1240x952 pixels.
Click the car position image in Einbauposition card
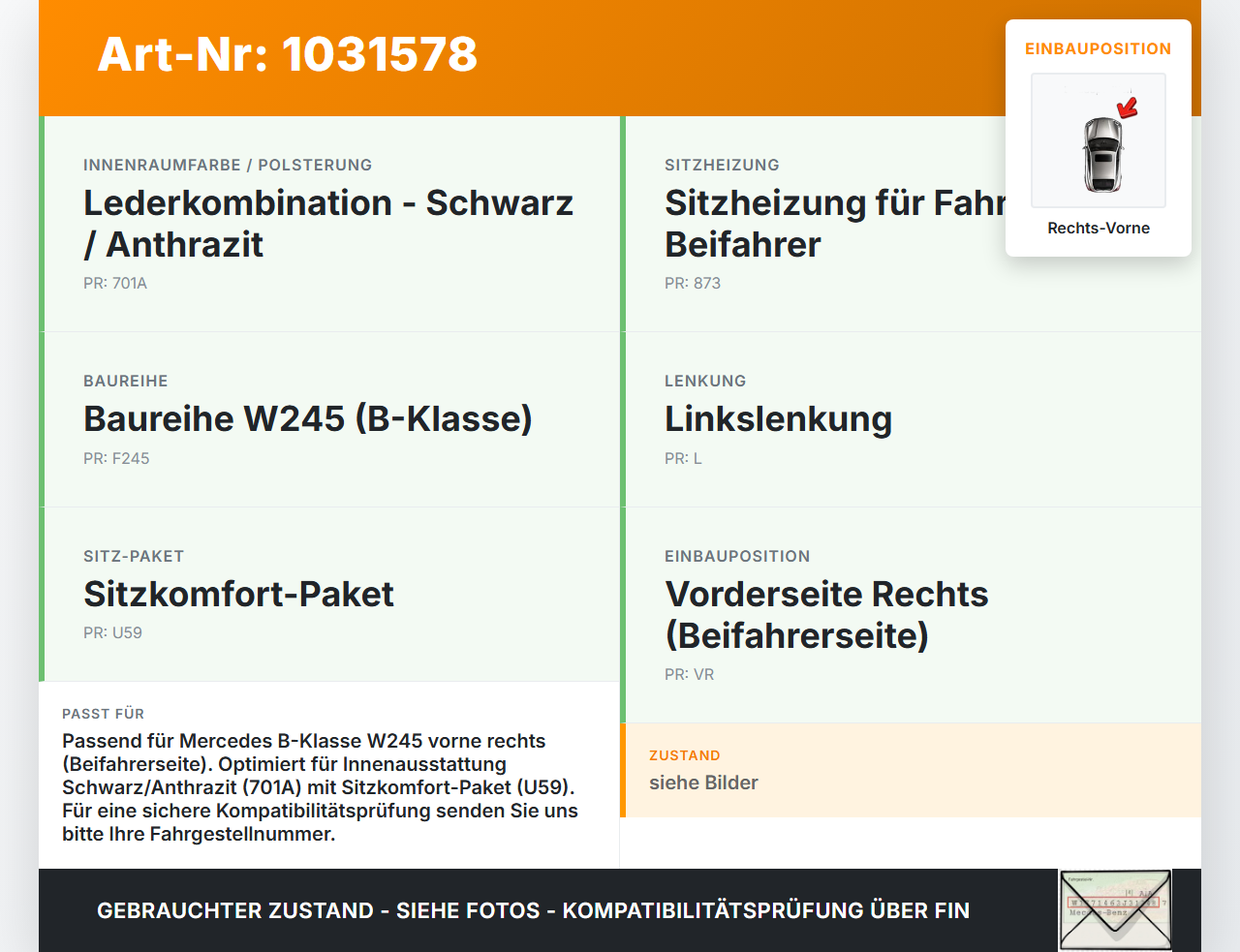[x=1099, y=140]
